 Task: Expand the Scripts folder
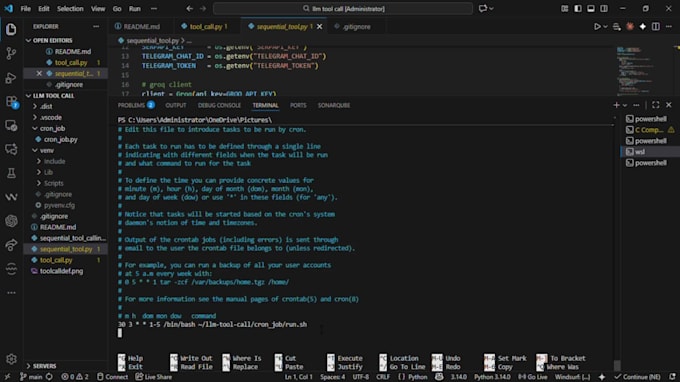[53, 183]
